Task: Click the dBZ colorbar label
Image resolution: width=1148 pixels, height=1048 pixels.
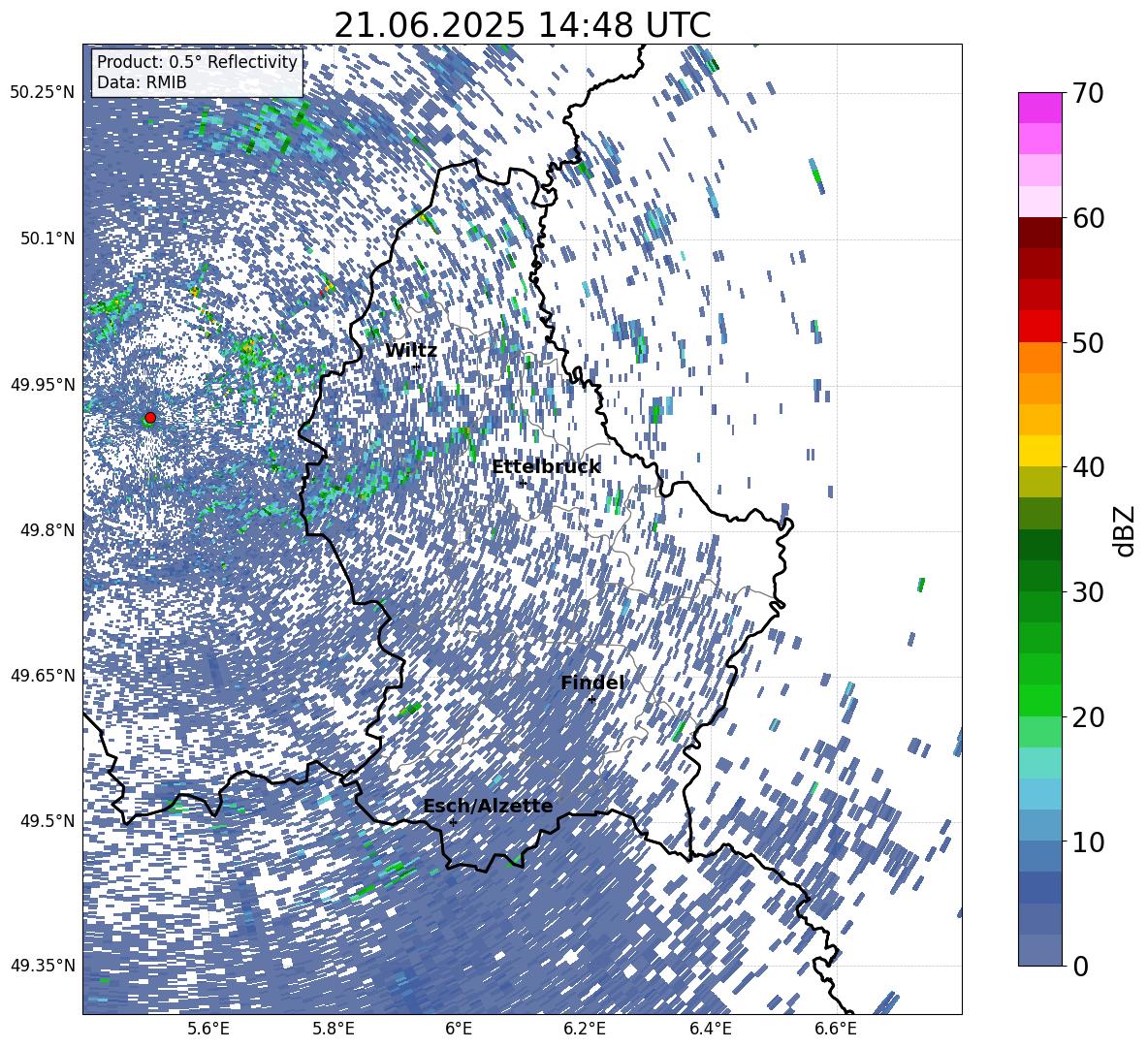Action: tap(1124, 530)
